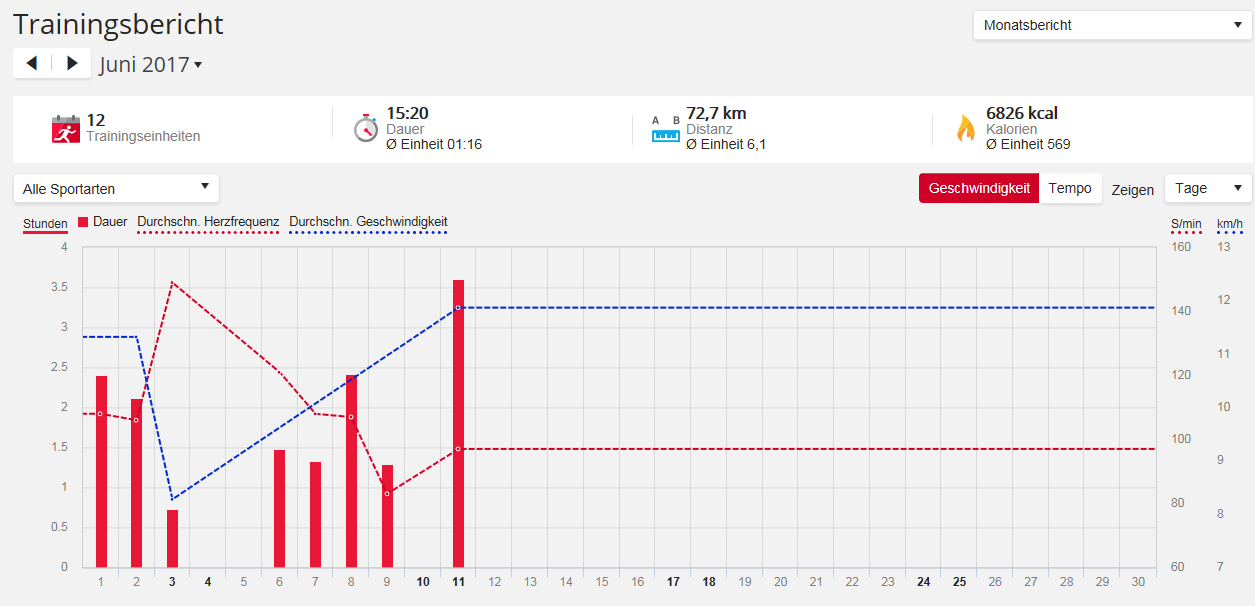Image resolution: width=1255 pixels, height=606 pixels.
Task: Click the previous month arrow
Action: click(x=32, y=64)
